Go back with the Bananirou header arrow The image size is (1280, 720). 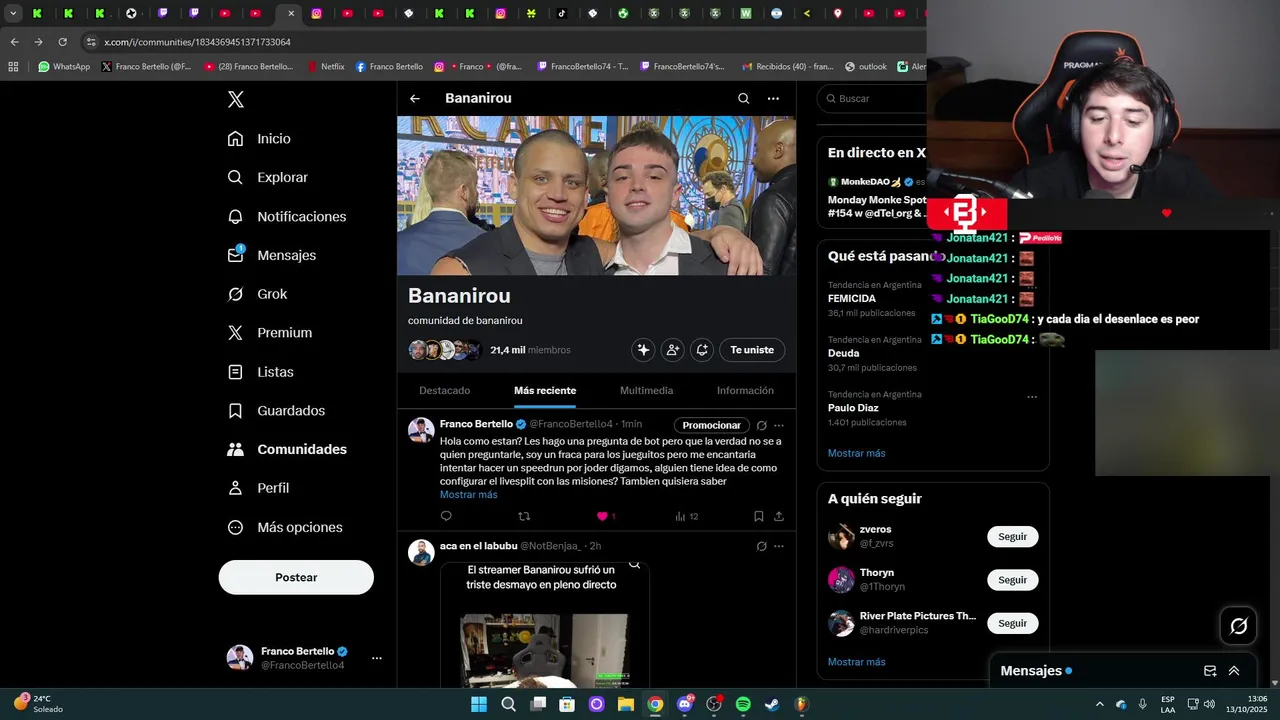pos(415,98)
